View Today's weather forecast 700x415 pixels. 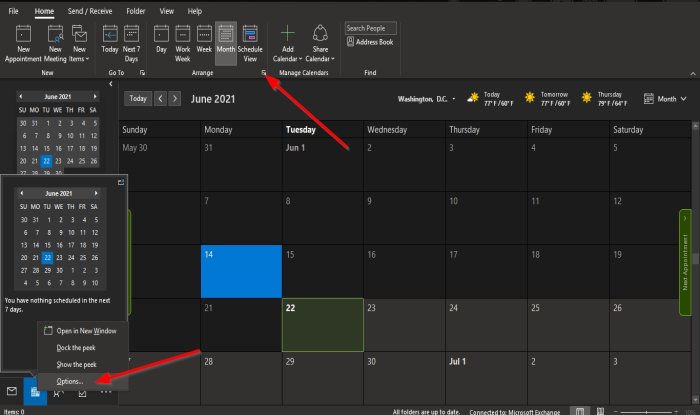click(490, 99)
